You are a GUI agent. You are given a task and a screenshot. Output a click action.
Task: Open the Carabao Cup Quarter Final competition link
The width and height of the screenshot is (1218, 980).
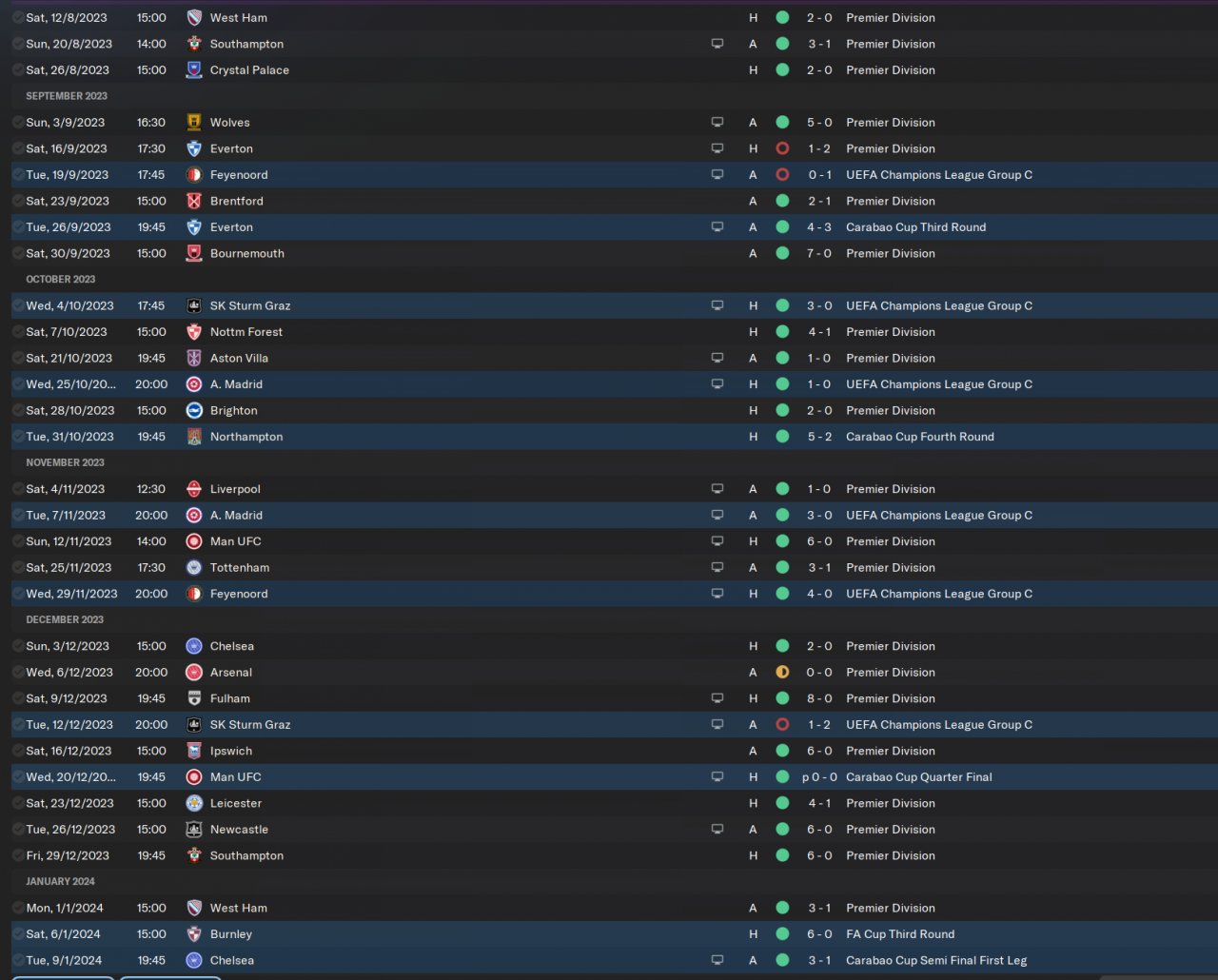(918, 777)
